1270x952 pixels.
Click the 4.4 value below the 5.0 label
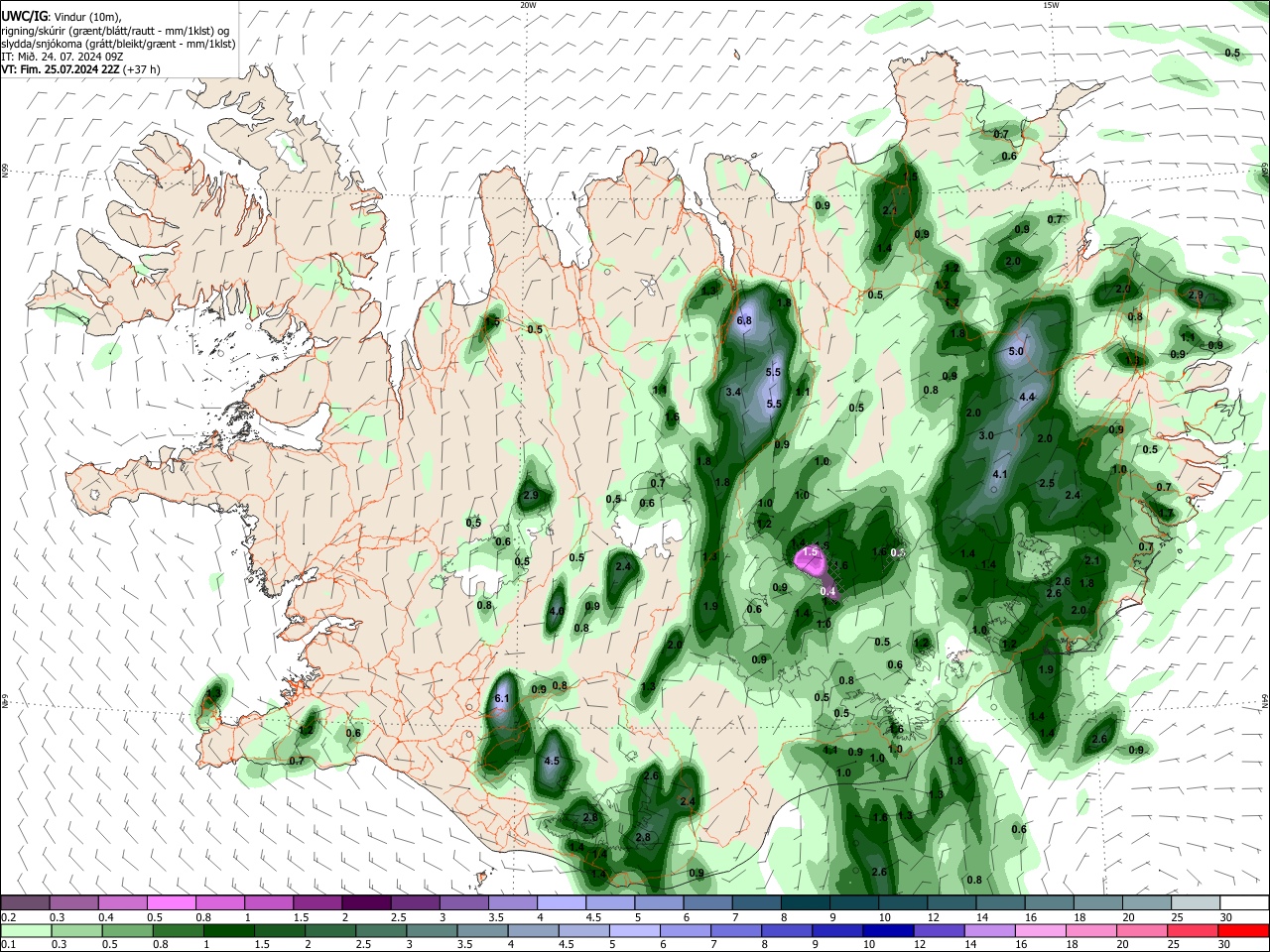(1028, 397)
